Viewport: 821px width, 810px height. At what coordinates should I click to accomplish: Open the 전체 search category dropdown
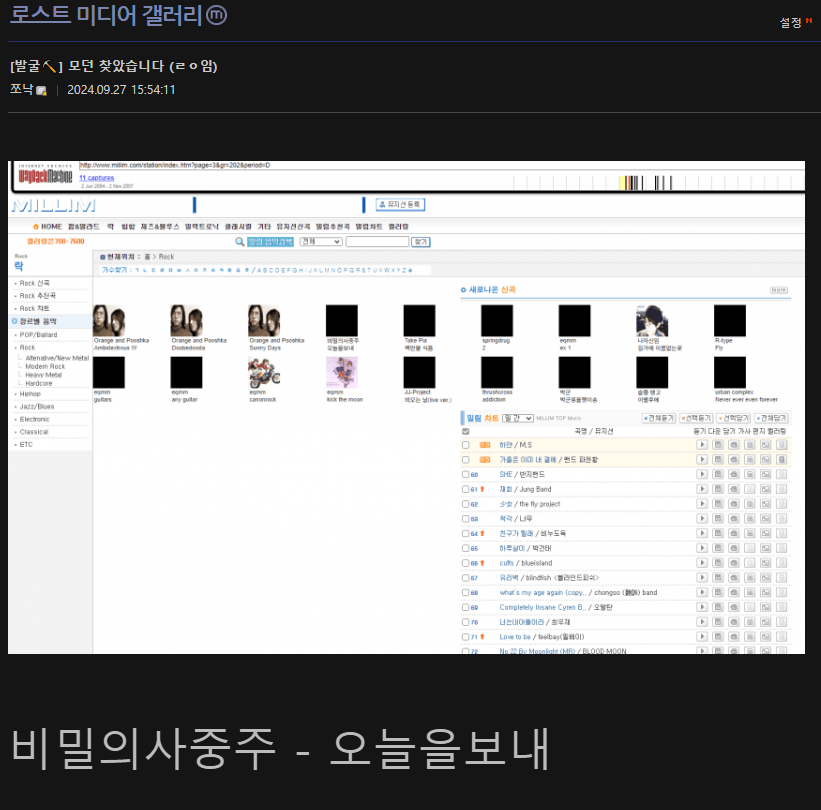[x=320, y=242]
